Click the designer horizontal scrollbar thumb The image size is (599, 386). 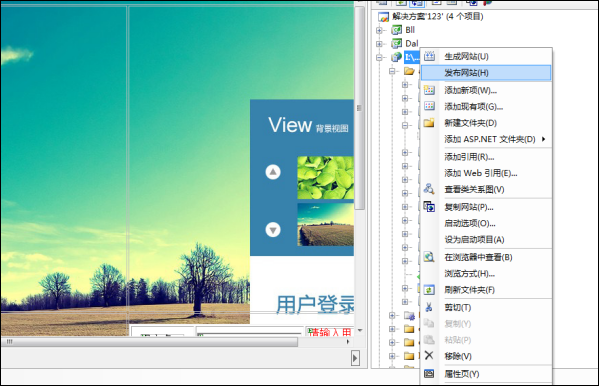click(x=149, y=342)
